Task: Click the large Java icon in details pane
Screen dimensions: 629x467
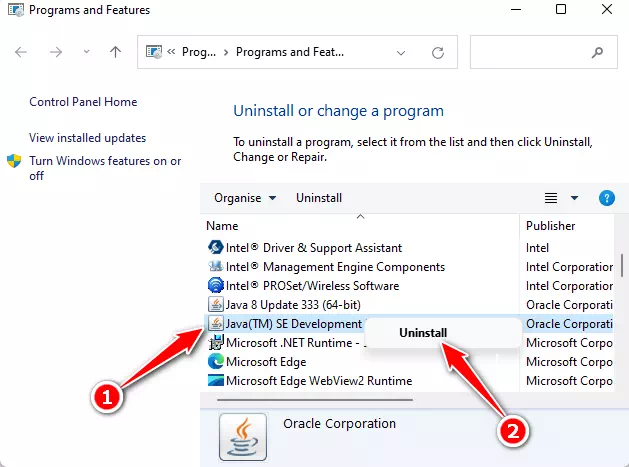Action: tap(243, 437)
